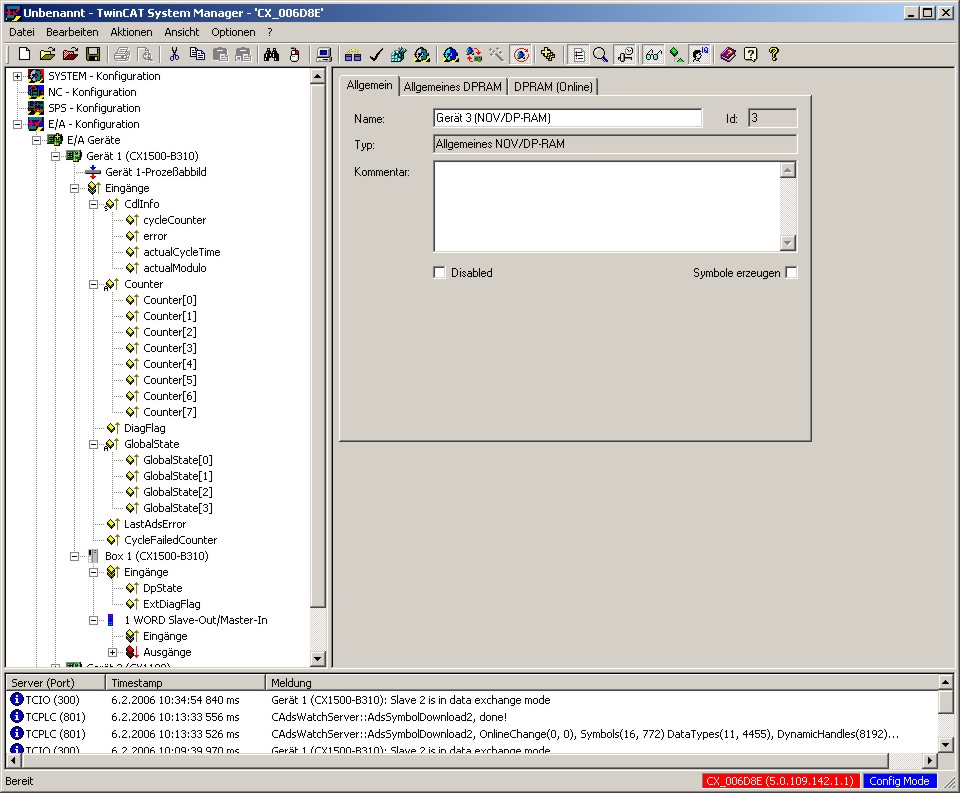Click the mouse icon next to binoculars

(x=294, y=54)
